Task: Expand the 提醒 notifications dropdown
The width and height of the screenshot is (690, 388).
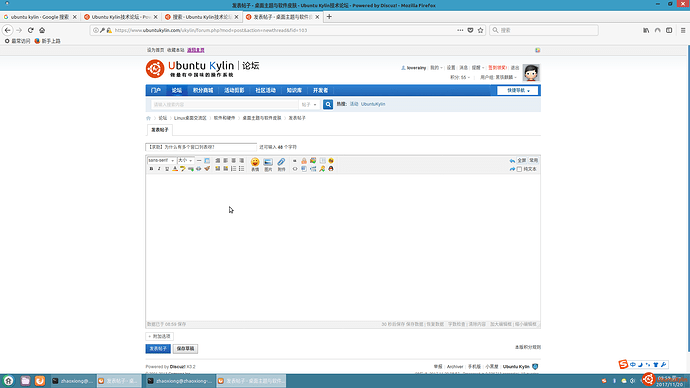Action: [477, 68]
